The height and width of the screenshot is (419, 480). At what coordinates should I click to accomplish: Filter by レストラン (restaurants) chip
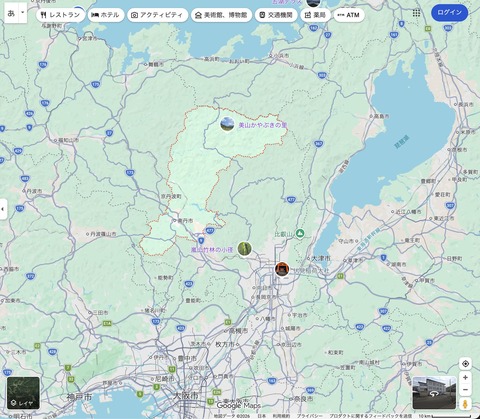pyautogui.click(x=60, y=15)
